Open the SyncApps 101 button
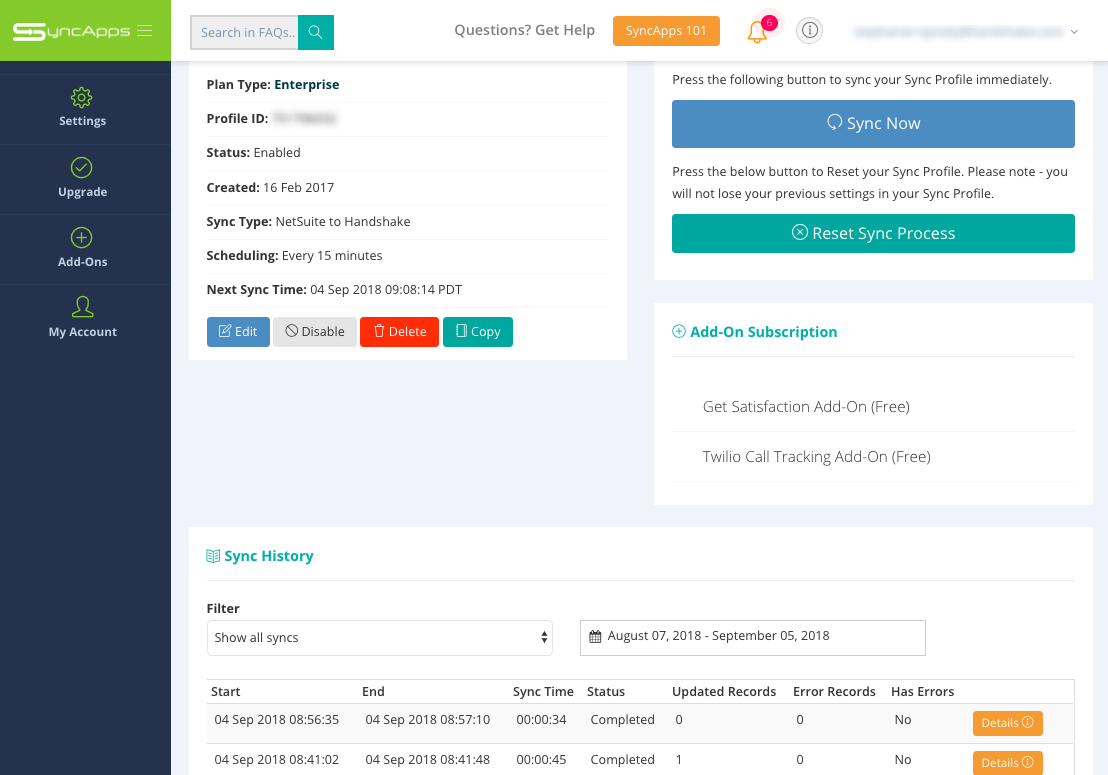The image size is (1108, 775). point(666,31)
